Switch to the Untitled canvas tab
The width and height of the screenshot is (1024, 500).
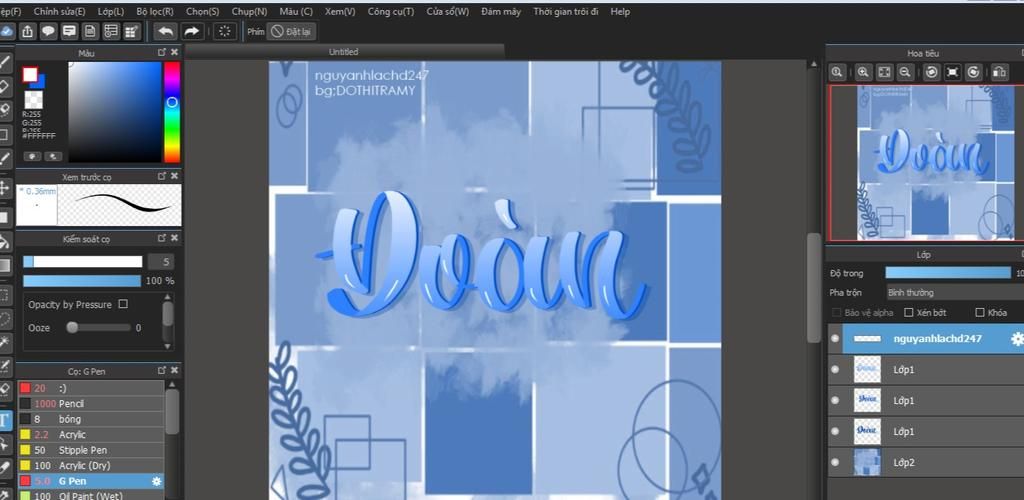click(344, 52)
